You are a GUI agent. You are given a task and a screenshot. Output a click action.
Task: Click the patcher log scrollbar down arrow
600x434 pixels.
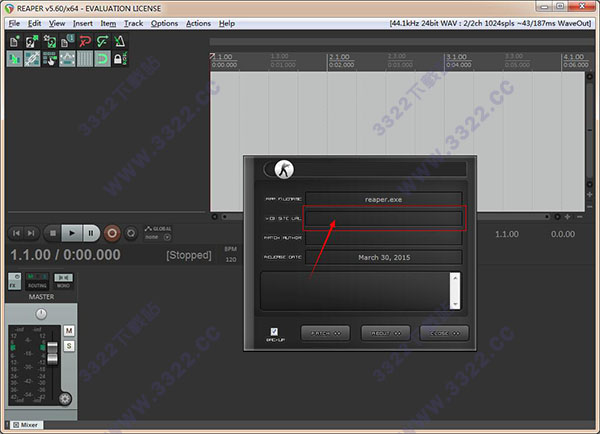click(455, 305)
